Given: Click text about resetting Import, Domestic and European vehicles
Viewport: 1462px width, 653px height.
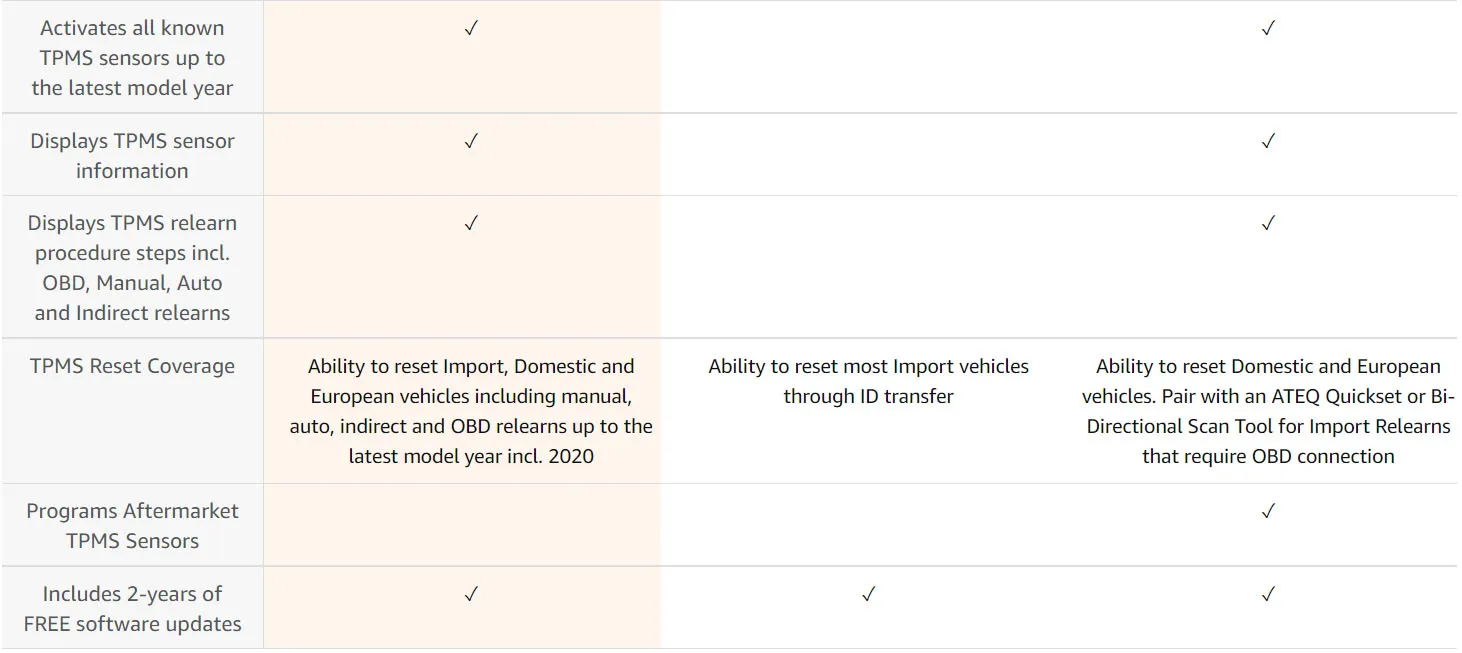Looking at the screenshot, I should point(471,411).
